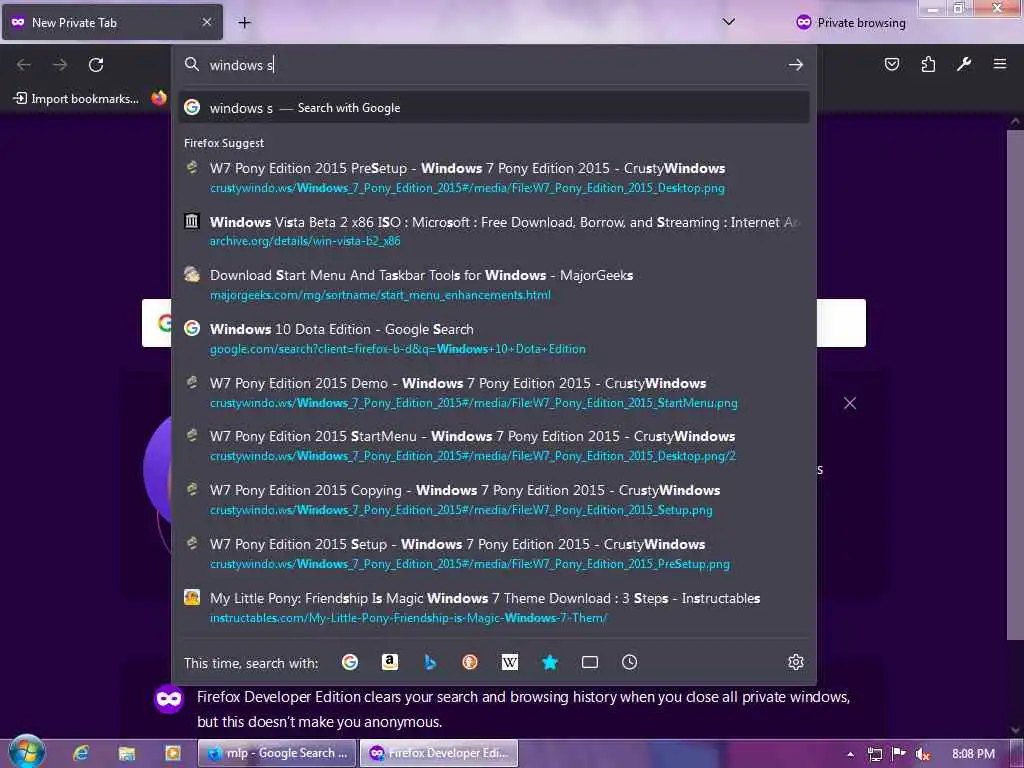Show hidden tray icons arrow
1024x768 pixels.
click(x=850, y=754)
